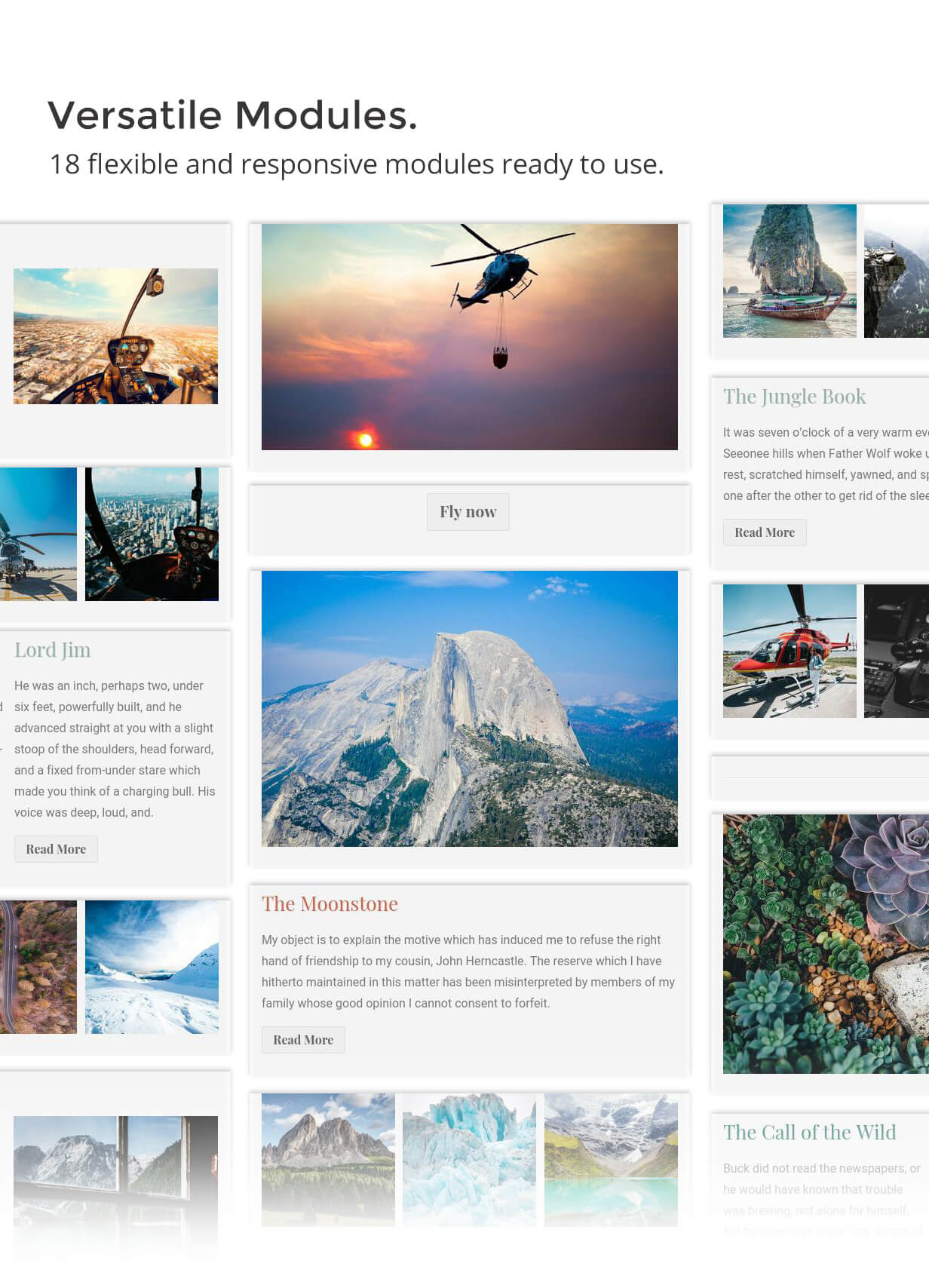Open snowy mountain landscape thumbnail

[x=152, y=967]
